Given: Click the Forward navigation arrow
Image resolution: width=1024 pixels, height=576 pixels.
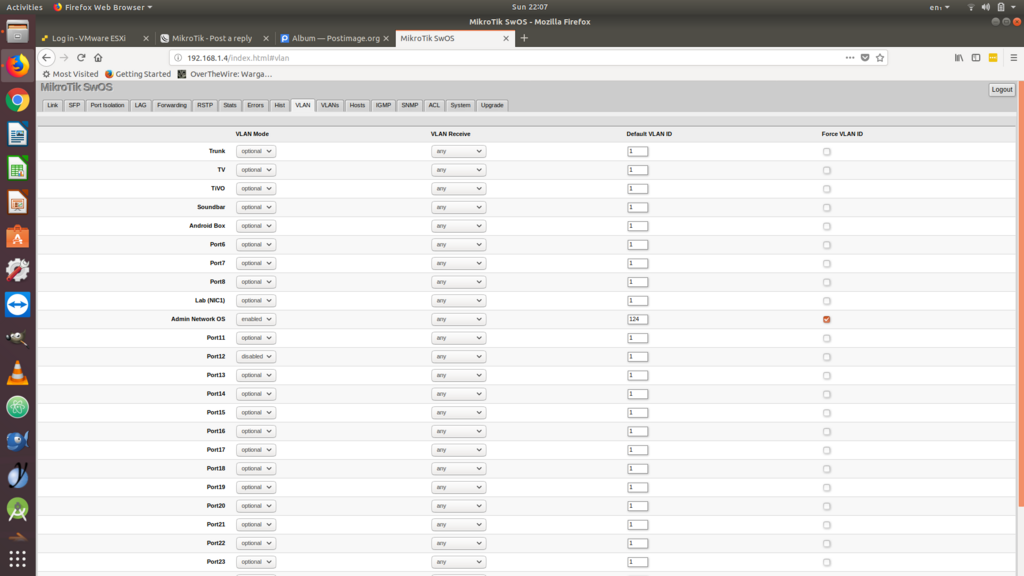Looking at the screenshot, I should click(x=64, y=57).
